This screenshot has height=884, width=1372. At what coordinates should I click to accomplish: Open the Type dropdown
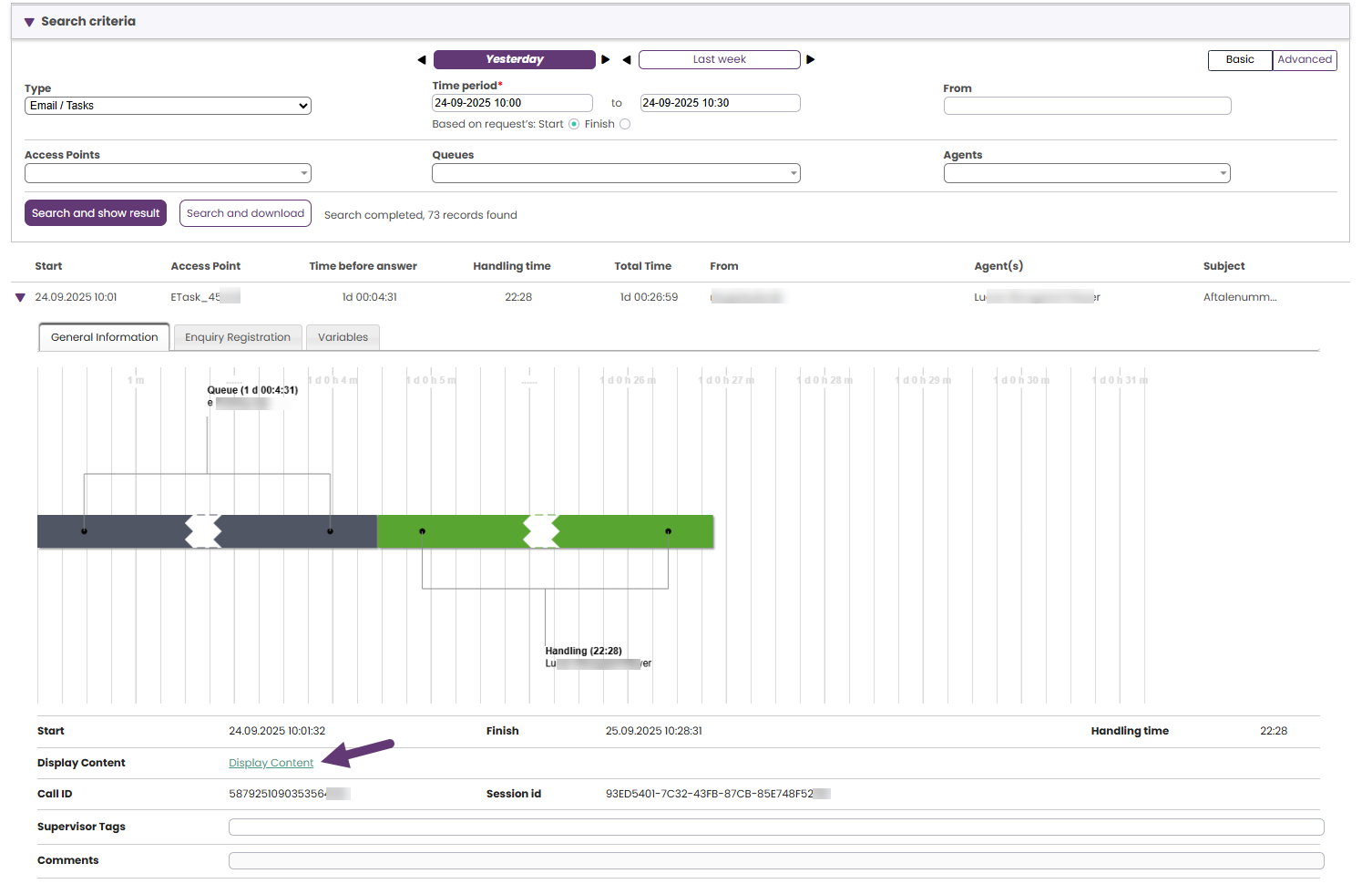click(x=168, y=106)
